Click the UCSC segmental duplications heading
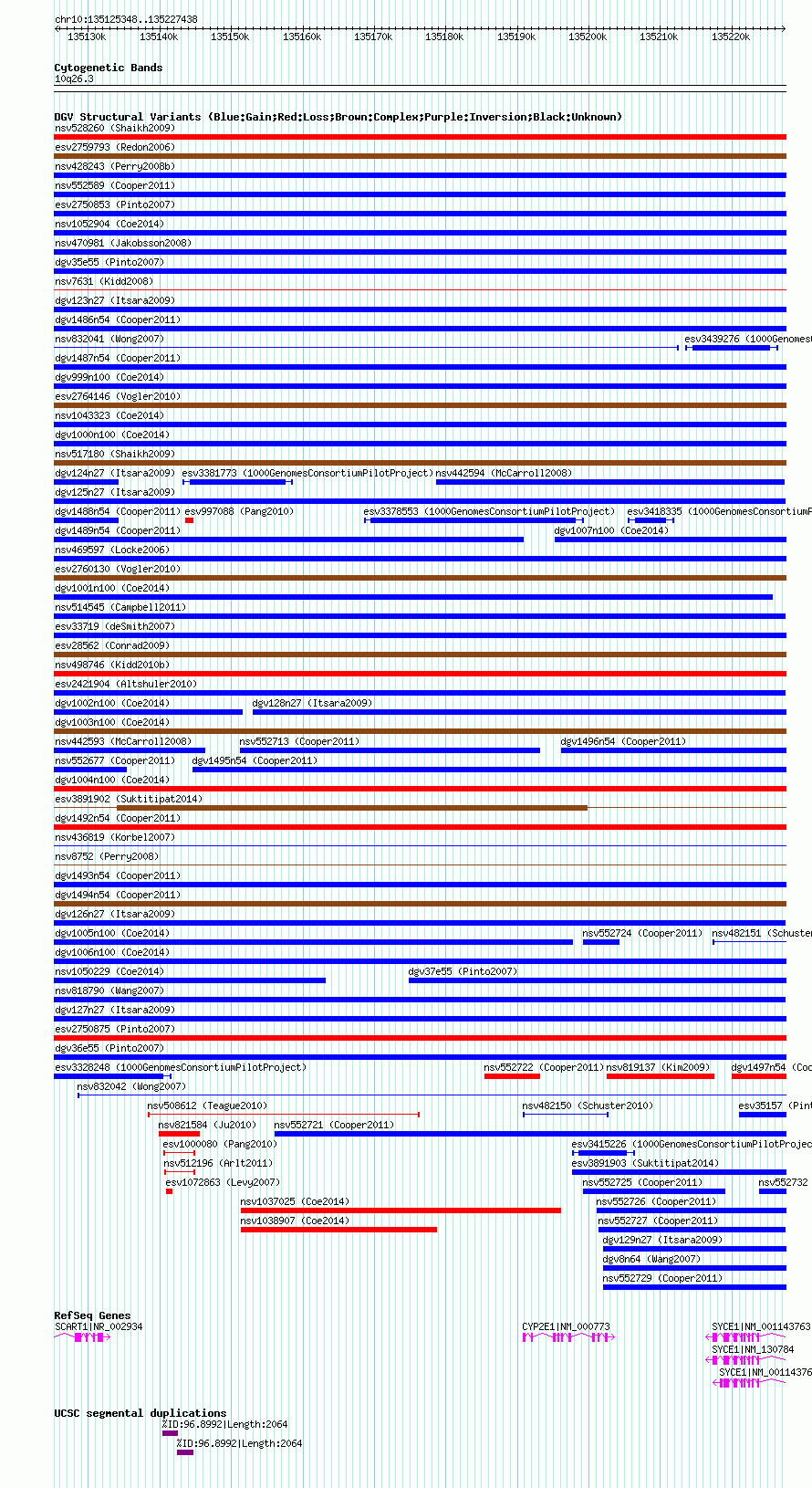Viewport: 812px width, 1488px height. [141, 1413]
